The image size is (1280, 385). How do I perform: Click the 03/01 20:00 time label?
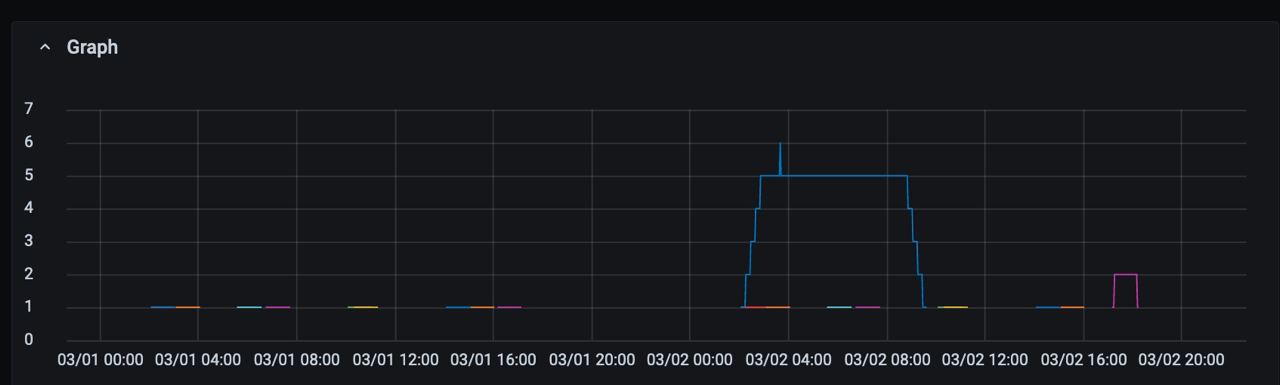point(592,359)
